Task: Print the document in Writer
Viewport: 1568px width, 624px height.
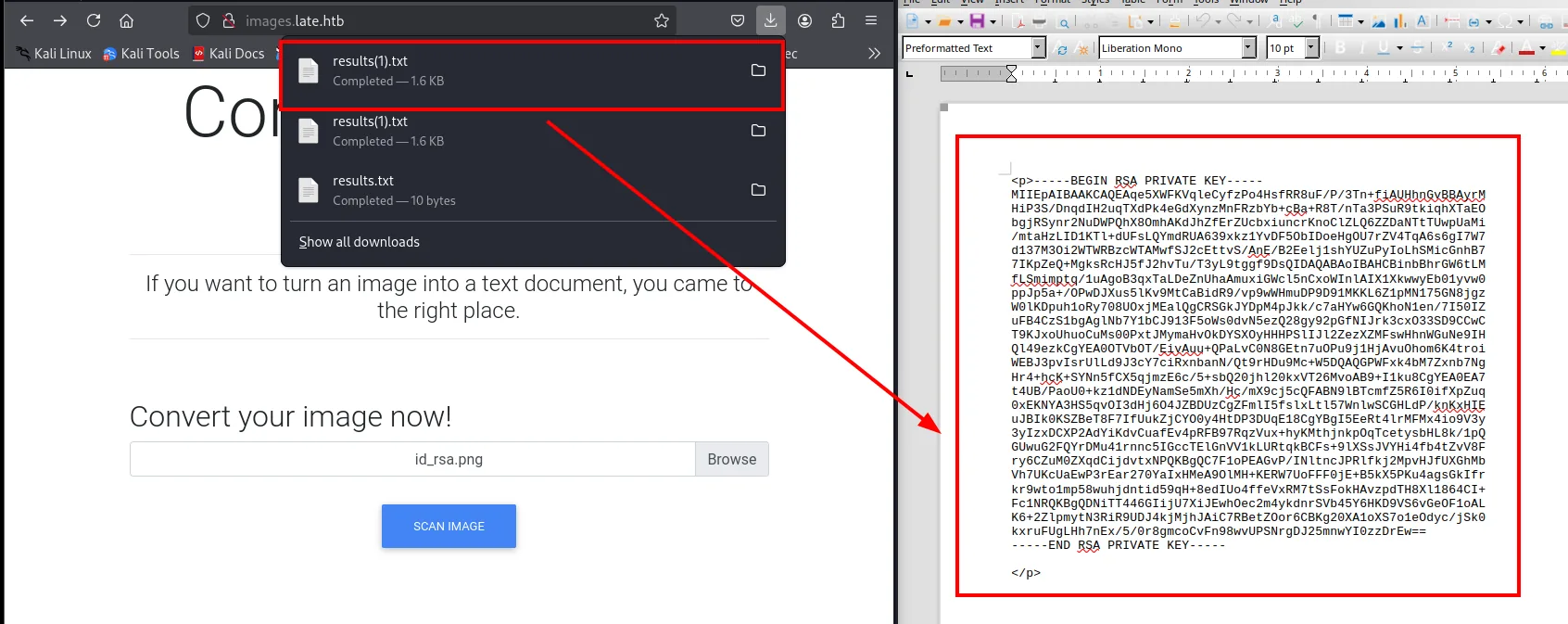Action: point(1039,22)
